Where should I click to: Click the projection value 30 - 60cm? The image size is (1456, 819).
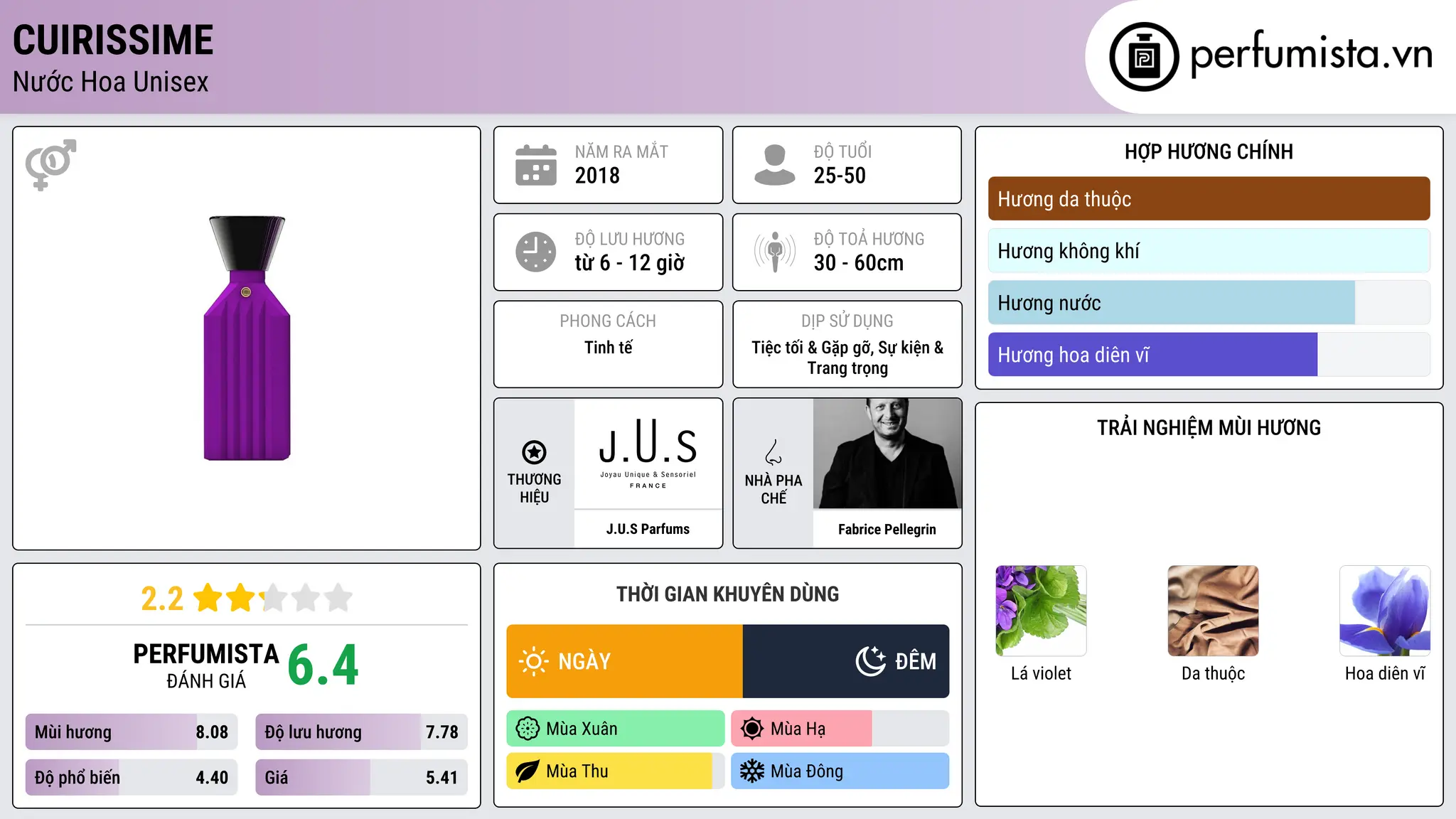pyautogui.click(x=859, y=263)
